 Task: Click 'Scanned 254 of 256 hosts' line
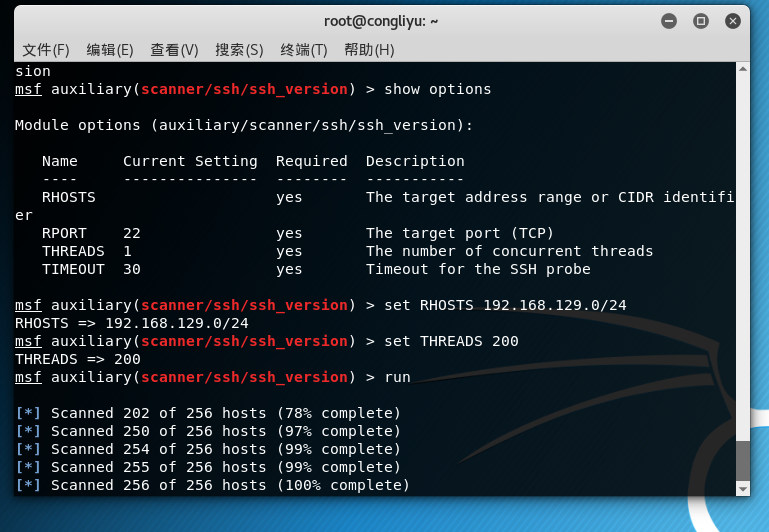click(208, 449)
